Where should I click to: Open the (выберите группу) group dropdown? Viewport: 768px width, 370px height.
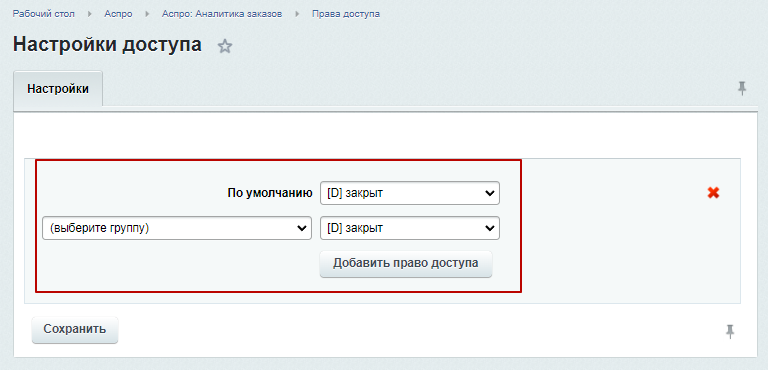tap(177, 228)
